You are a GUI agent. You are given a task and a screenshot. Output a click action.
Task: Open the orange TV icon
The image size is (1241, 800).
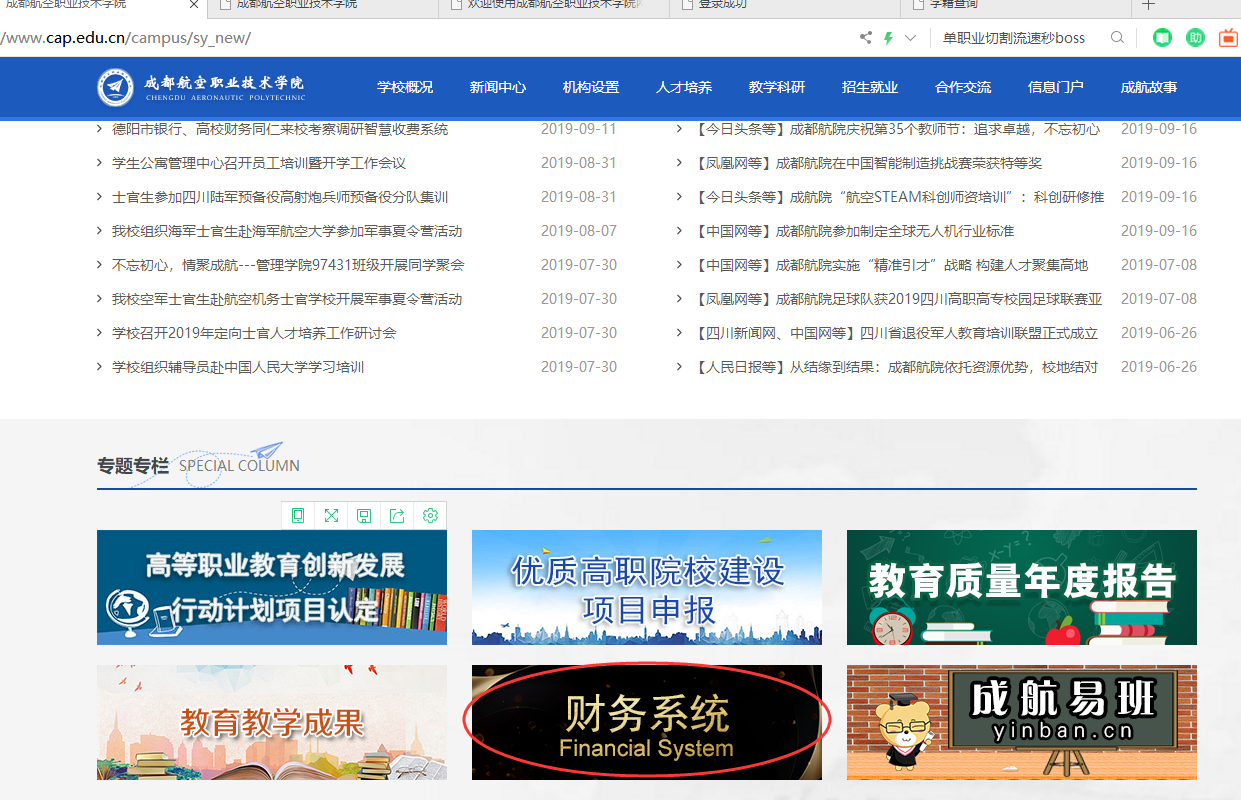(x=1228, y=38)
